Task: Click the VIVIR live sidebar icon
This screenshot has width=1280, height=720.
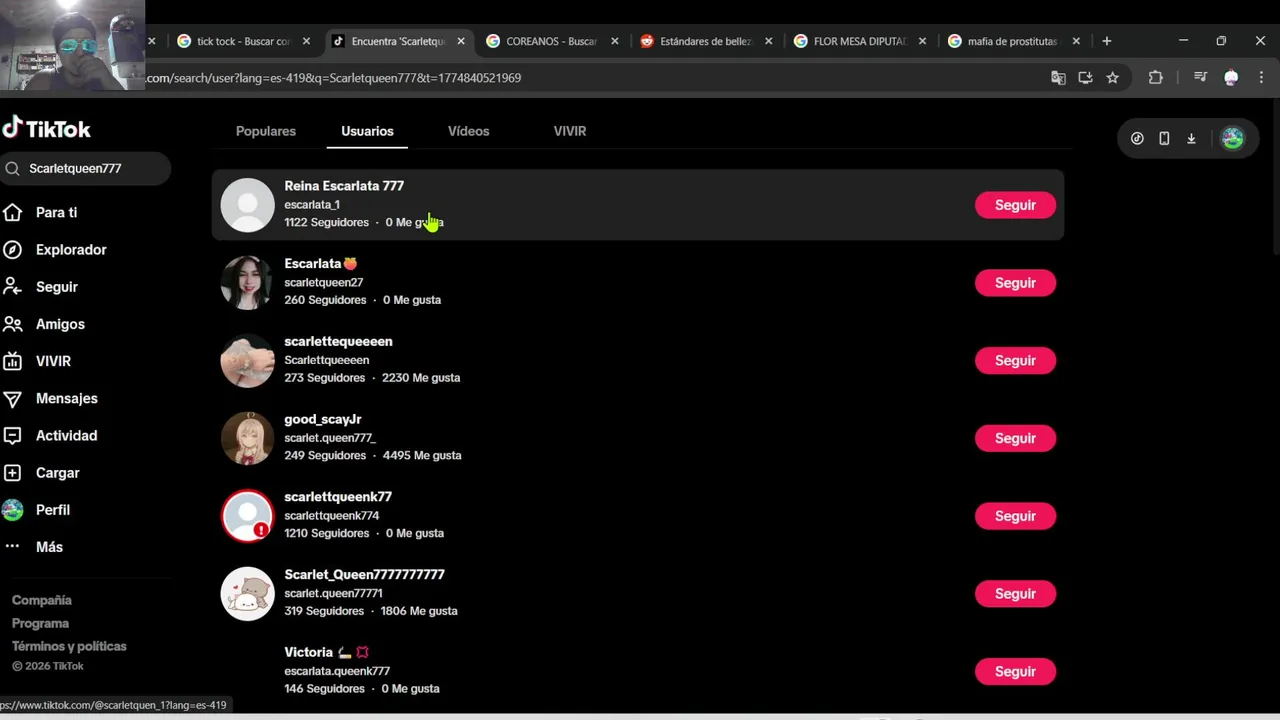Action: coord(12,361)
